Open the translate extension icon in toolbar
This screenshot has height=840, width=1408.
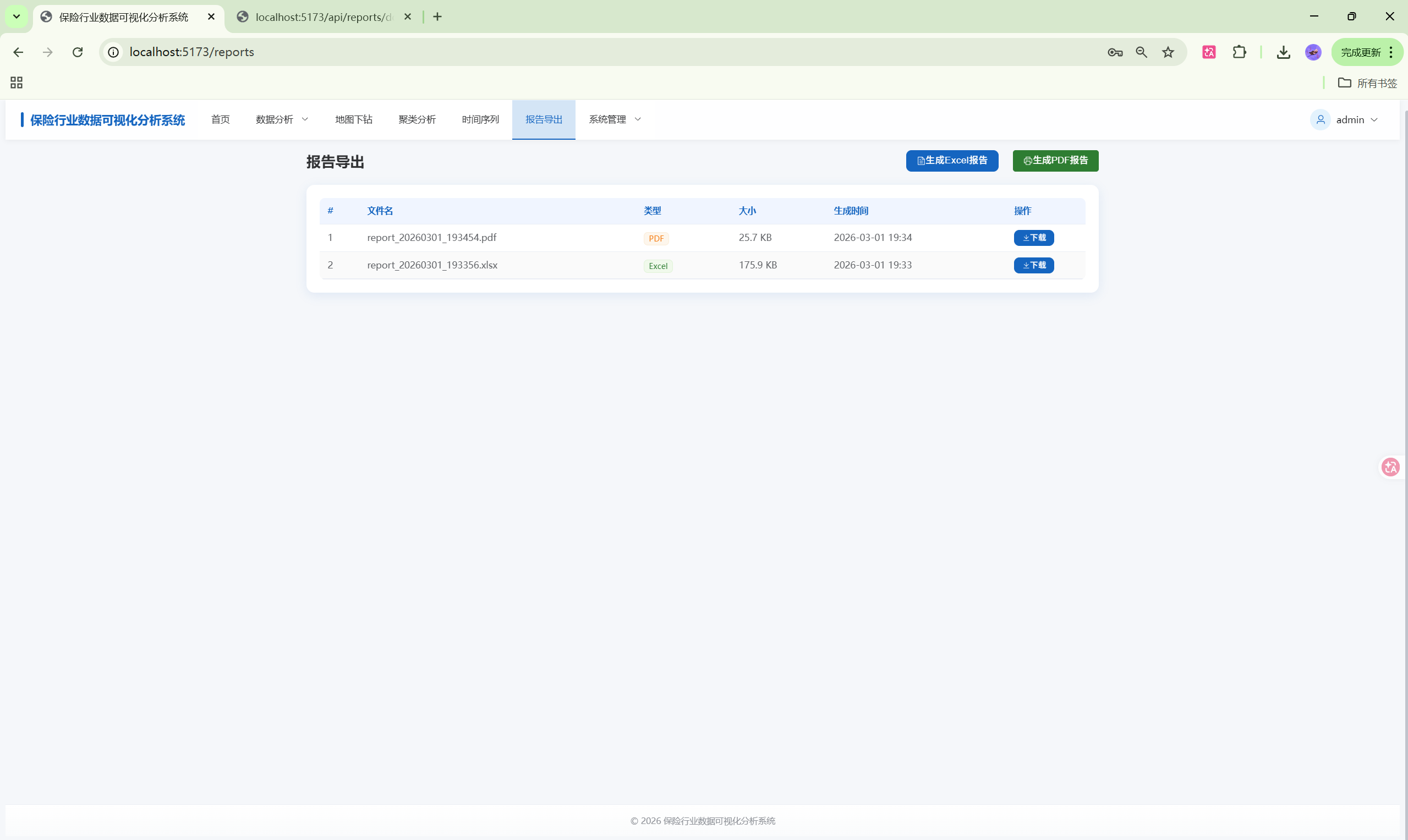(x=1209, y=52)
